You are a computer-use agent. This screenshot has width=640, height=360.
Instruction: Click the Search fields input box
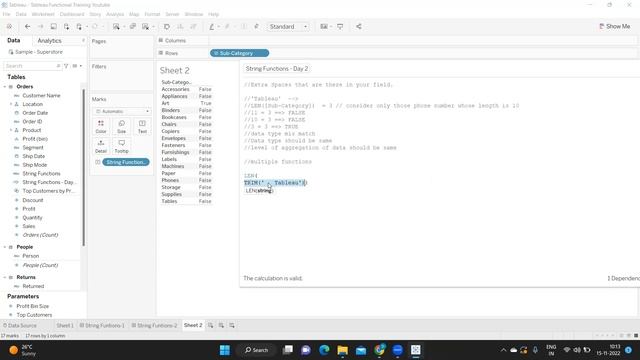[32, 66]
